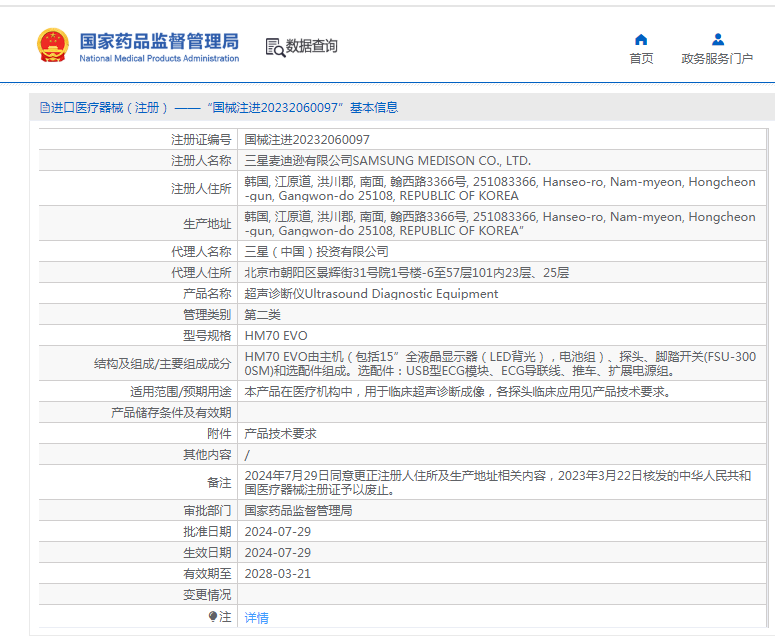
Task: Click the 数据查询 label
Action: [x=311, y=46]
